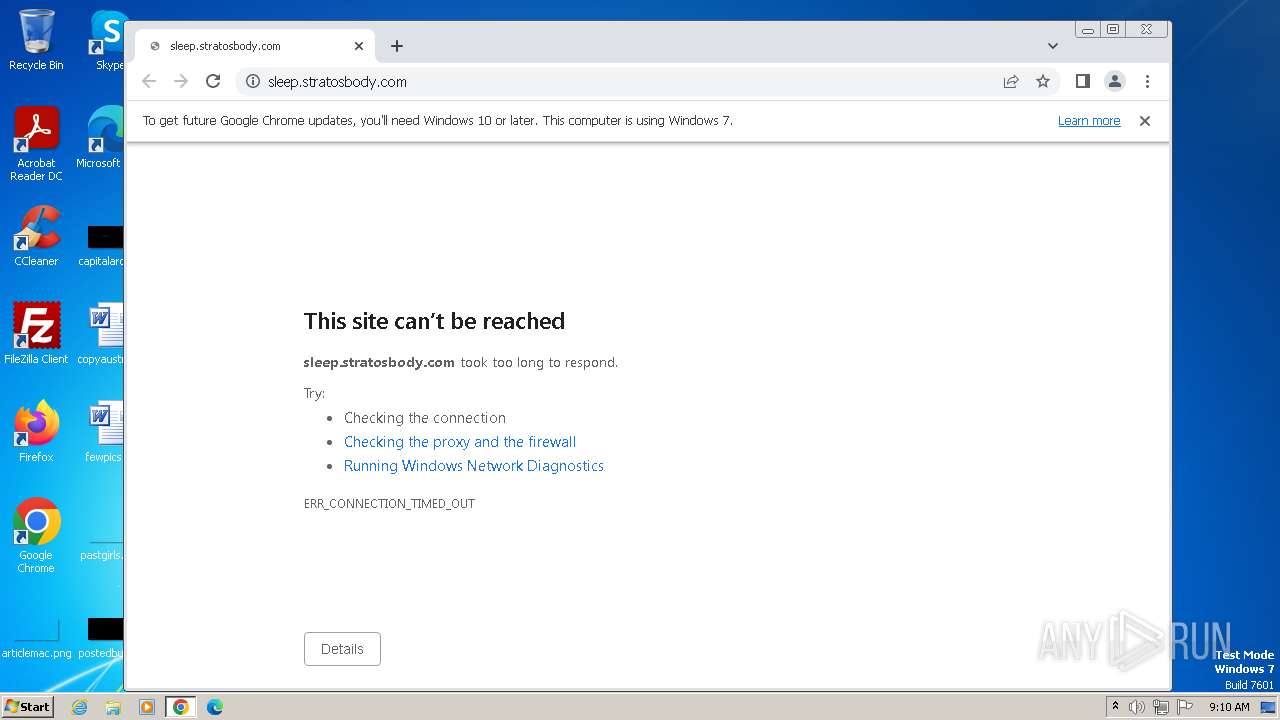The height and width of the screenshot is (720, 1280).
Task: Select the sleep.stratosbody.com tab
Action: pos(255,46)
